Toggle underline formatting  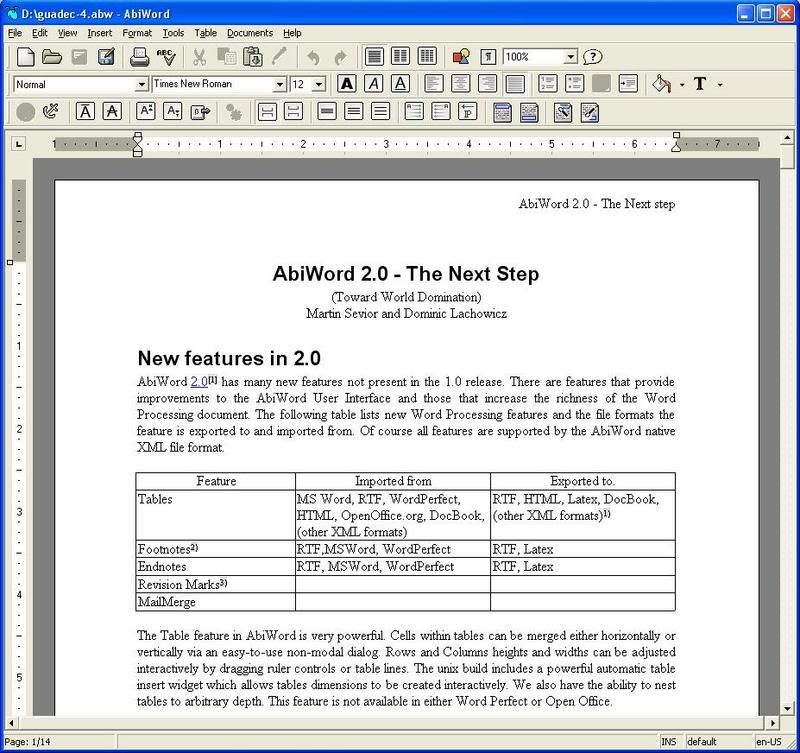(401, 84)
